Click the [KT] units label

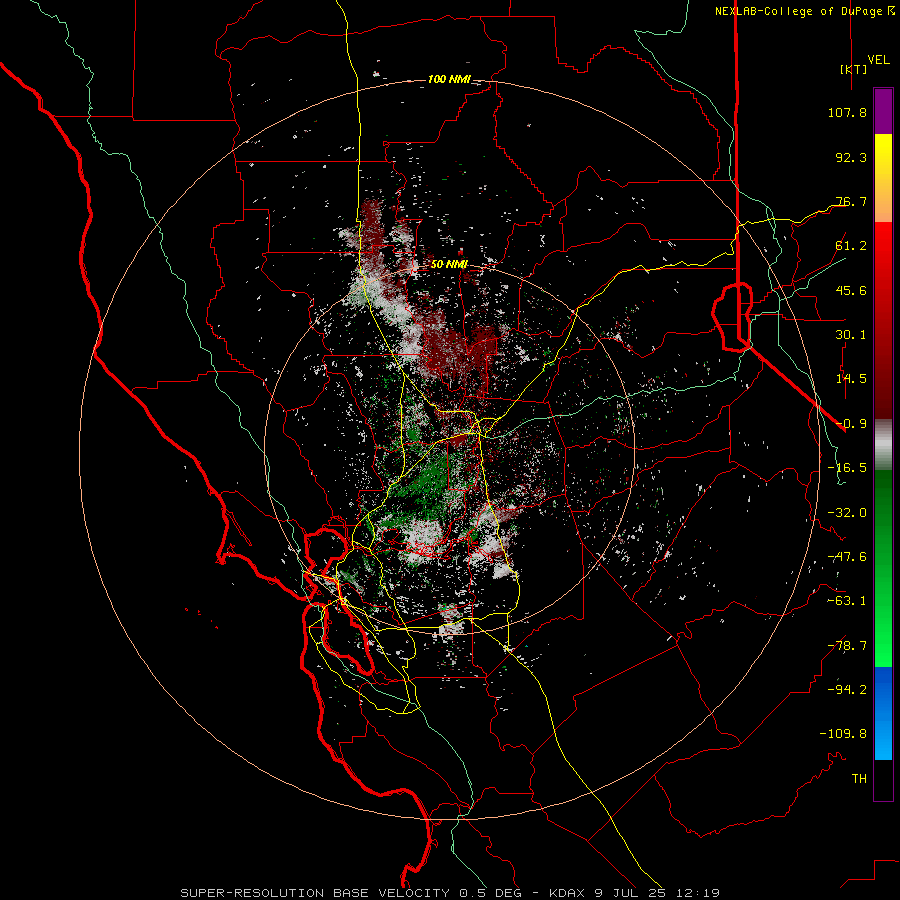pyautogui.click(x=853, y=69)
